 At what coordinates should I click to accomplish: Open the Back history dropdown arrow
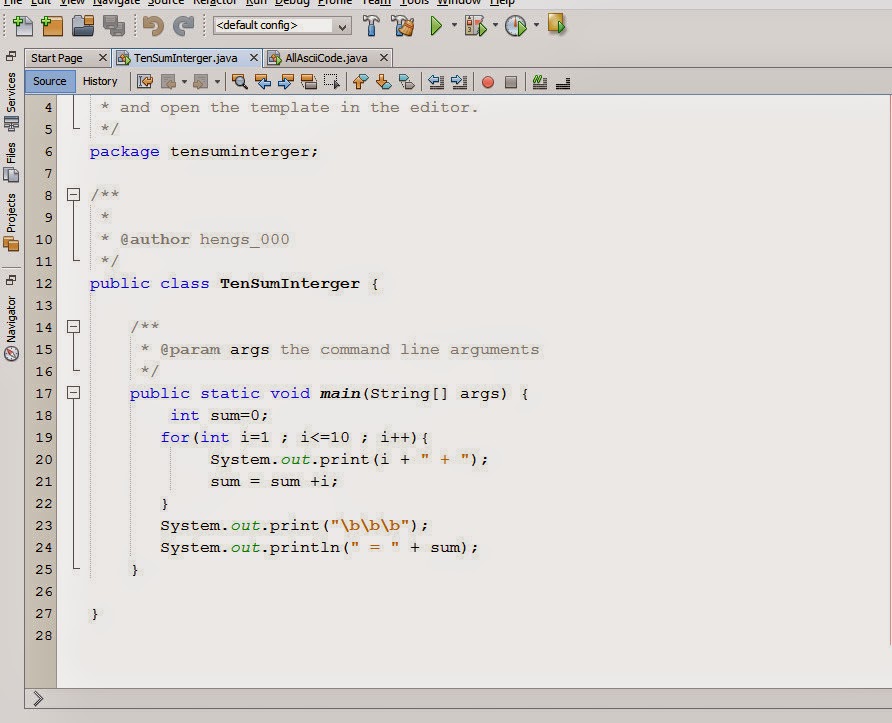coord(184,82)
